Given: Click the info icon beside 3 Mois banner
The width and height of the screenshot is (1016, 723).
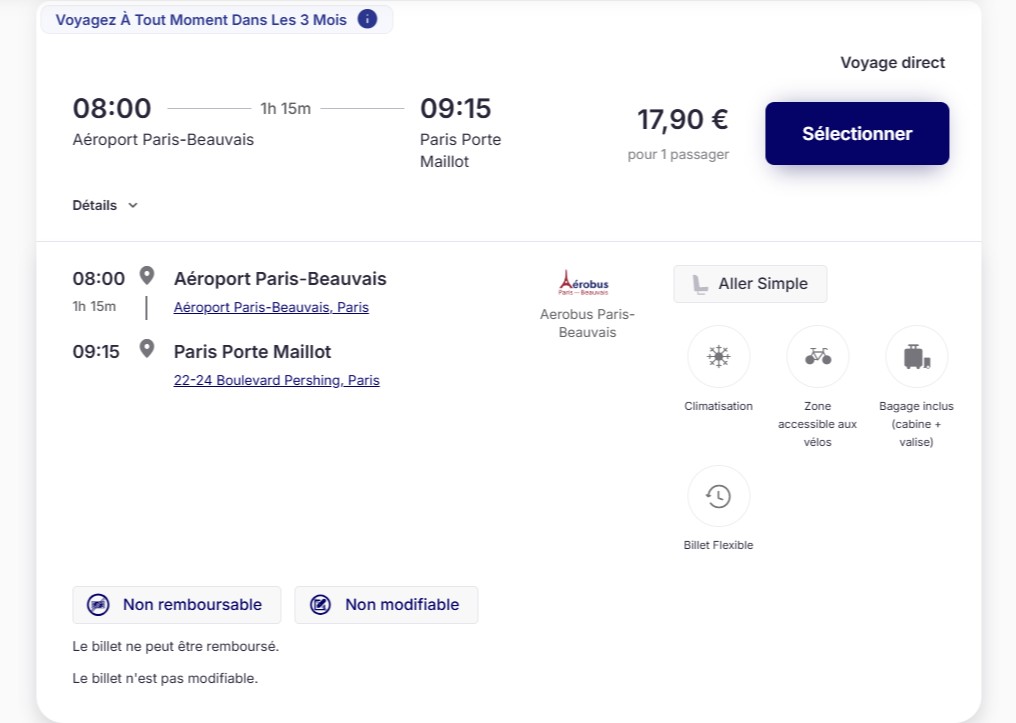Looking at the screenshot, I should [367, 19].
